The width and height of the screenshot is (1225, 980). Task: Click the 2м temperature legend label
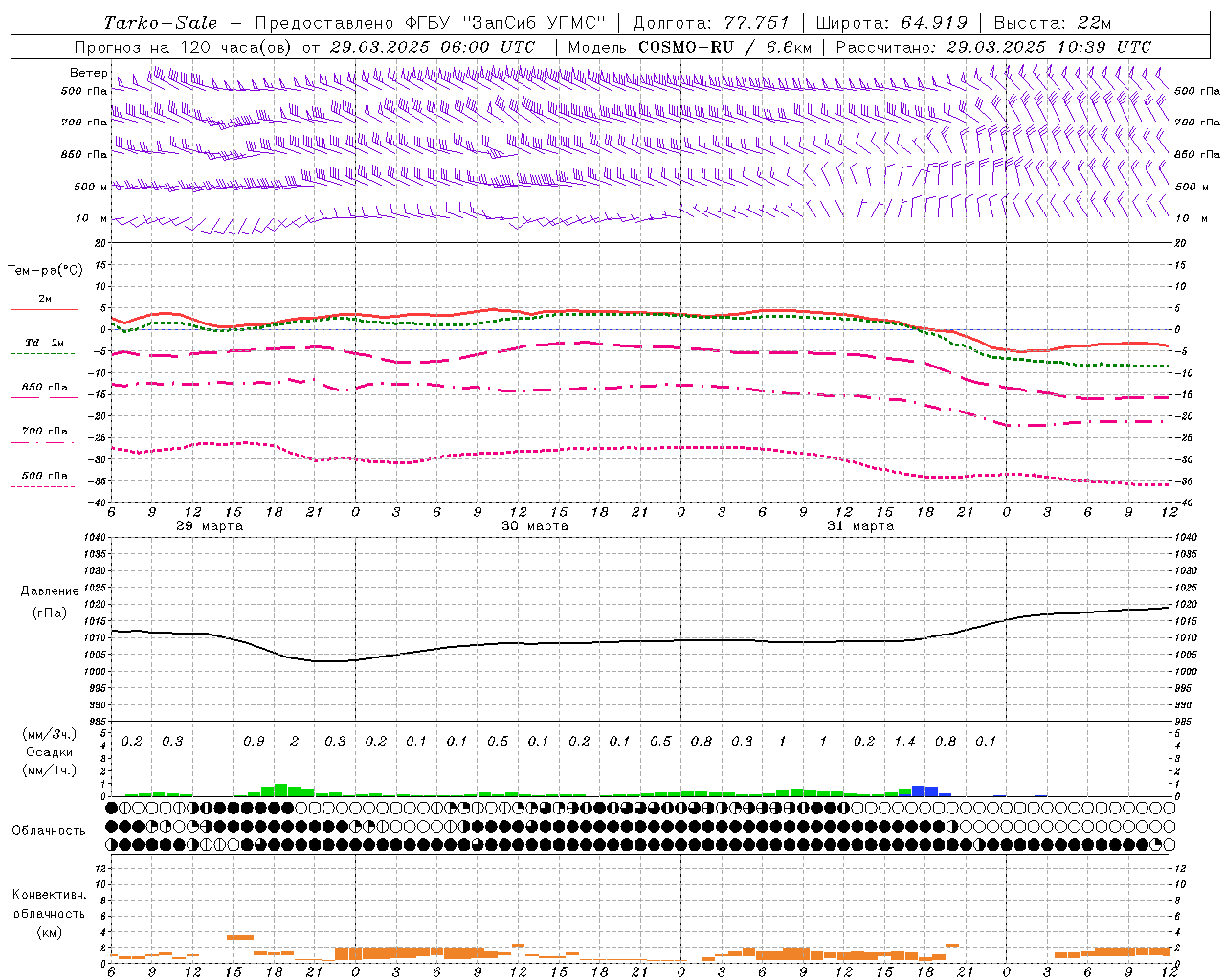point(45,299)
